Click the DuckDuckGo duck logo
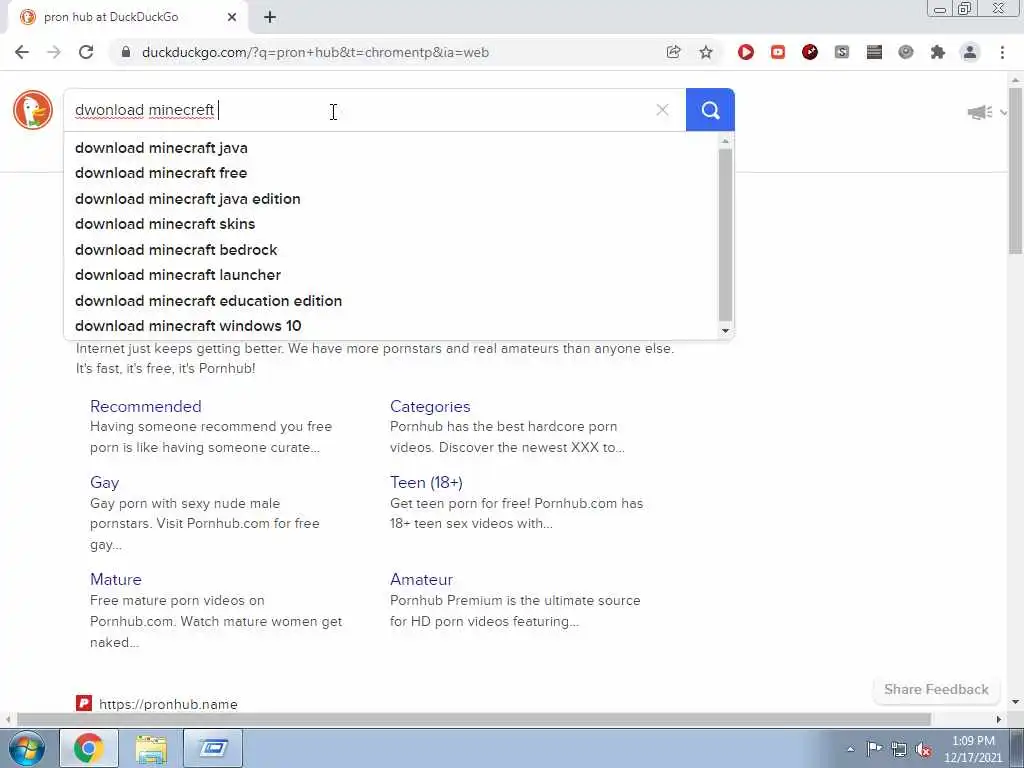This screenshot has width=1024, height=768. pos(33,110)
